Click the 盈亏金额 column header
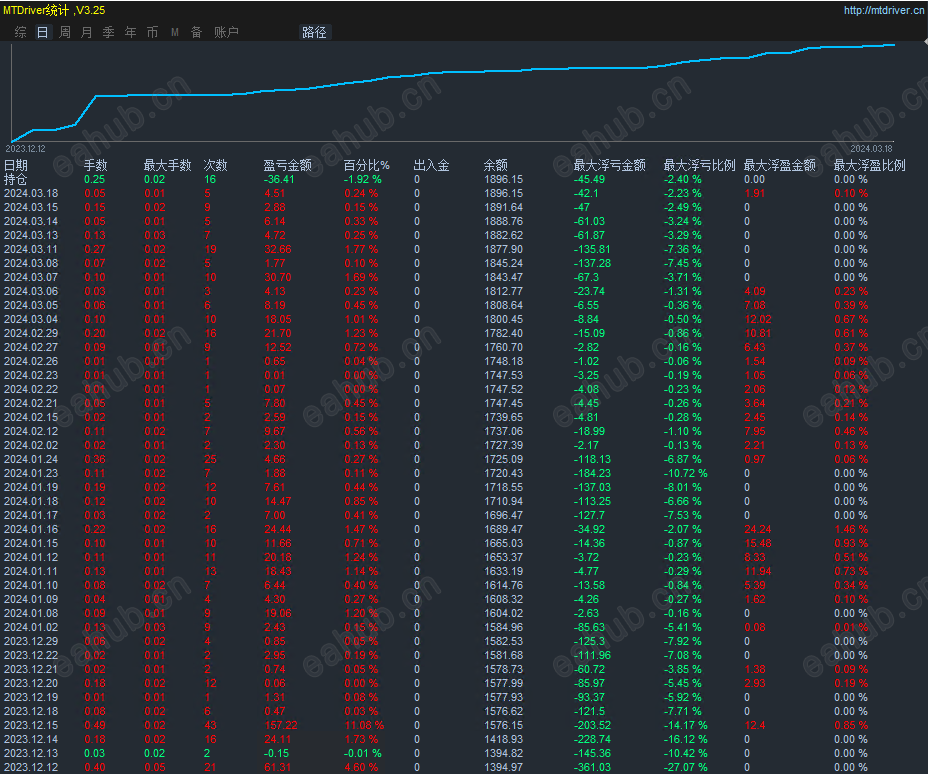928x774 pixels. coord(288,165)
